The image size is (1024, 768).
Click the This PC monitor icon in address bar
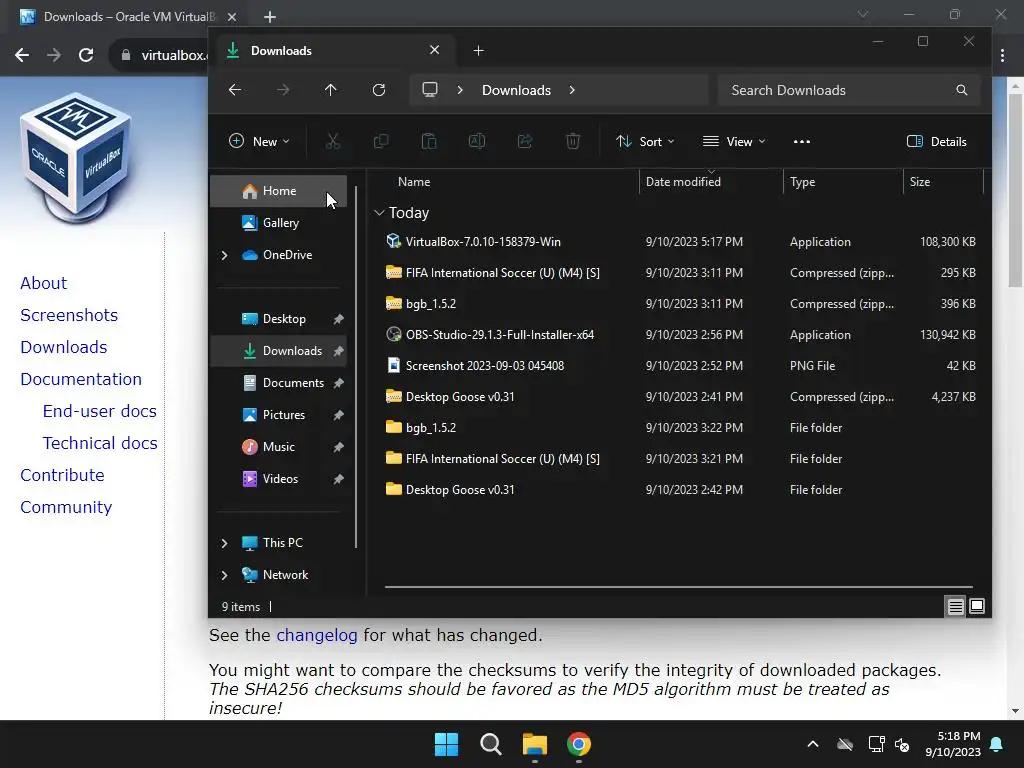point(430,89)
